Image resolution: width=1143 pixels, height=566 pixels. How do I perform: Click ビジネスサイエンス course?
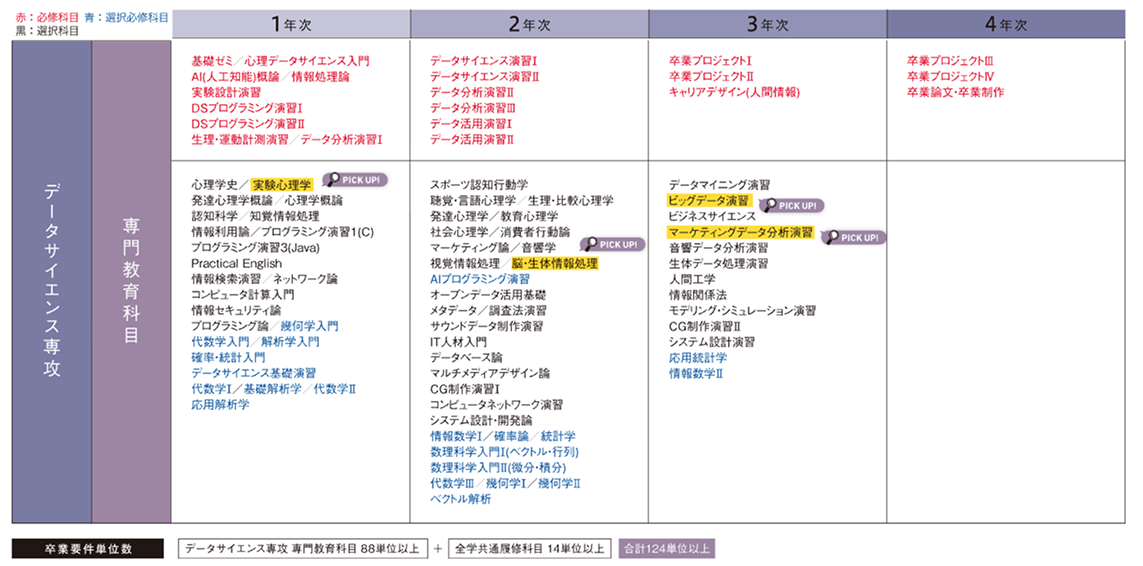[712, 217]
